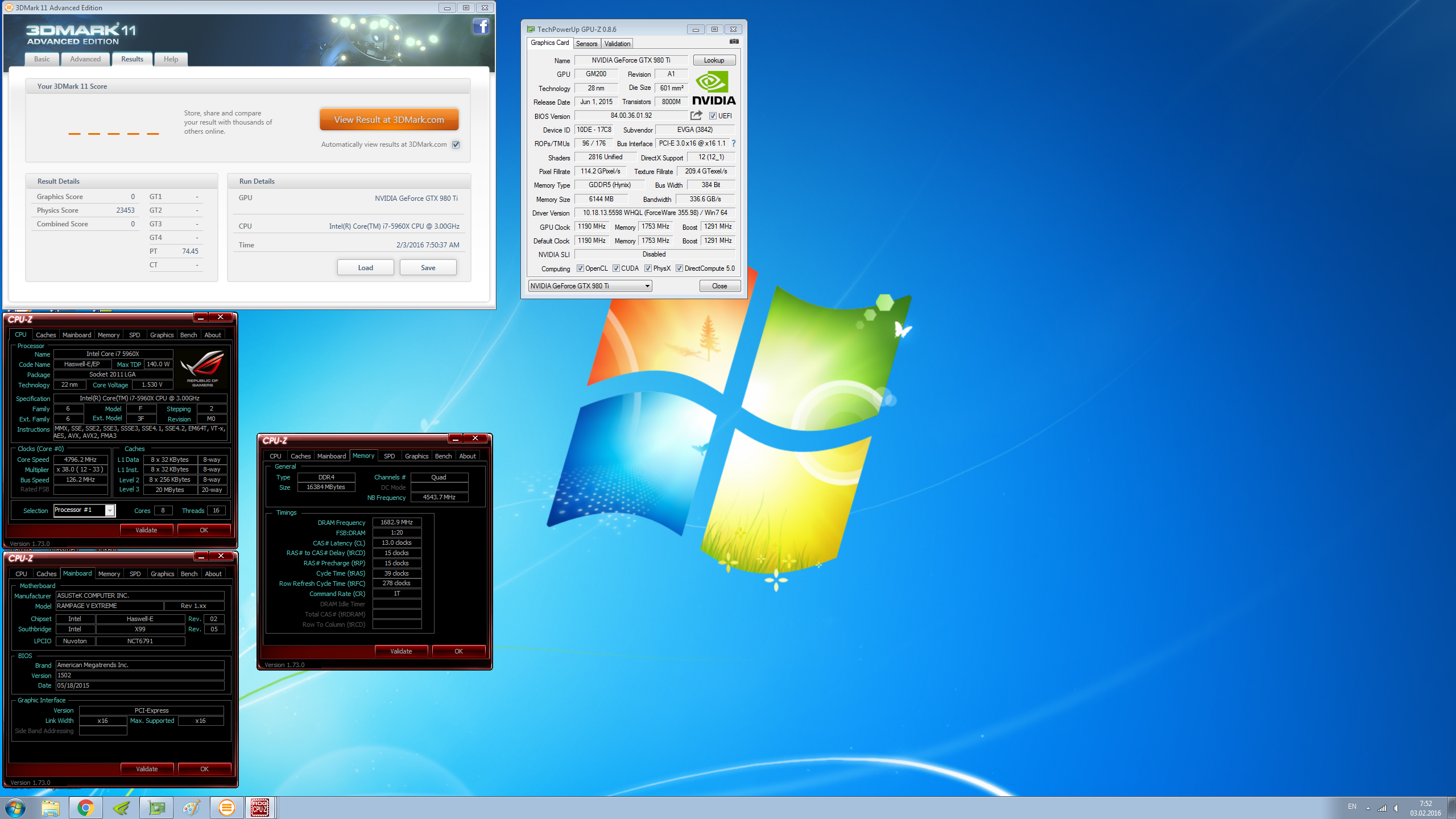Open Graphics tab in the top CPU-Z window
Viewport: 1456px width, 819px height.
162,335
